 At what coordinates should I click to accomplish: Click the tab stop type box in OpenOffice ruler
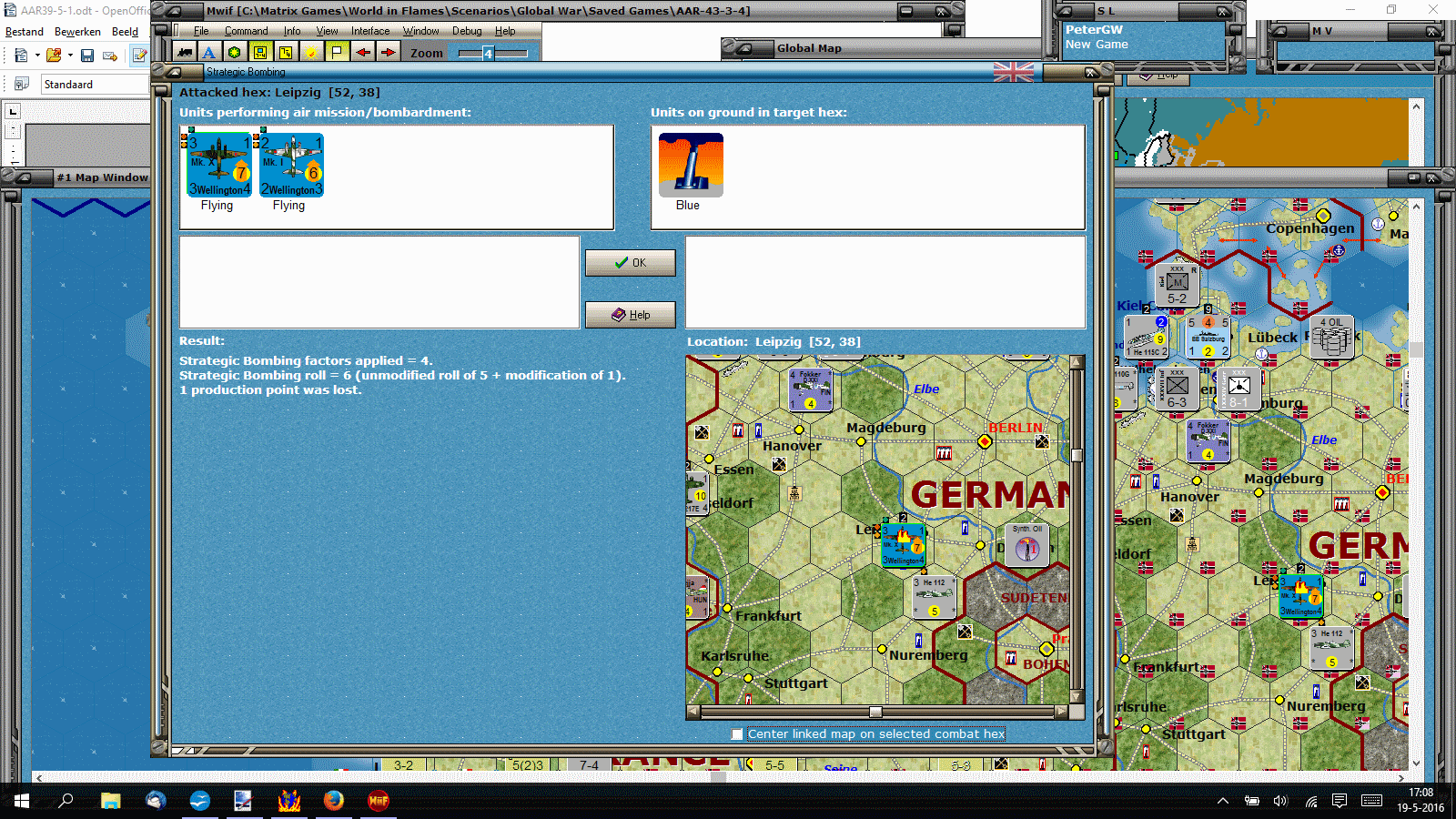(13, 112)
